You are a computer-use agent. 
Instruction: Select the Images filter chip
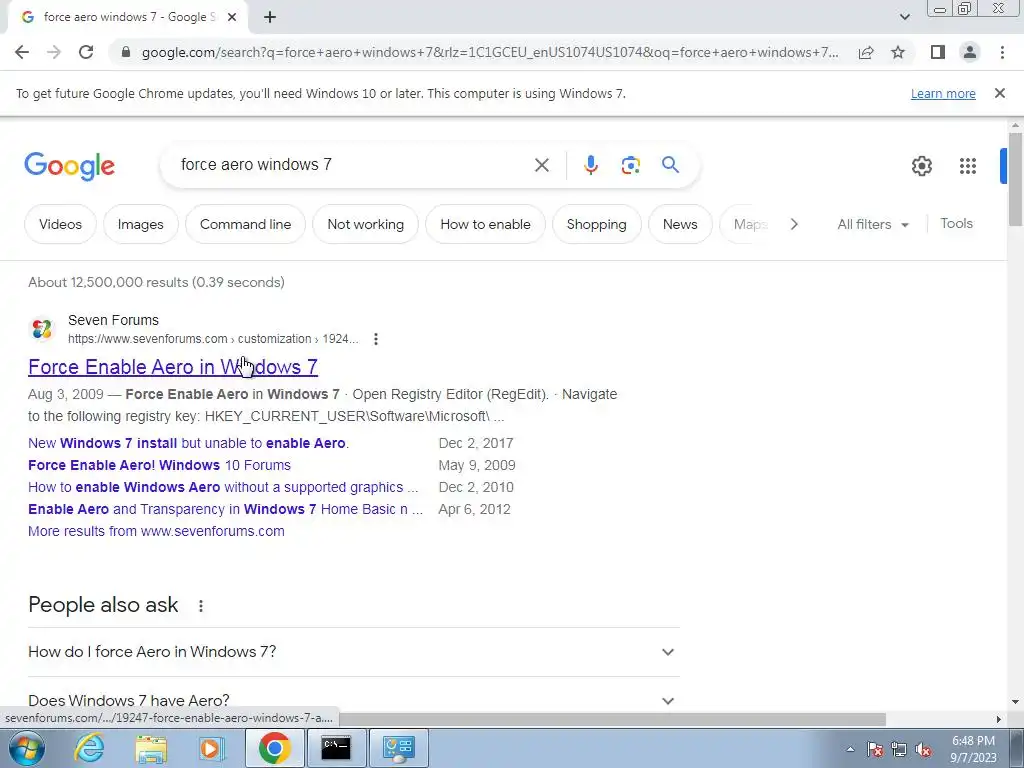(x=140, y=224)
